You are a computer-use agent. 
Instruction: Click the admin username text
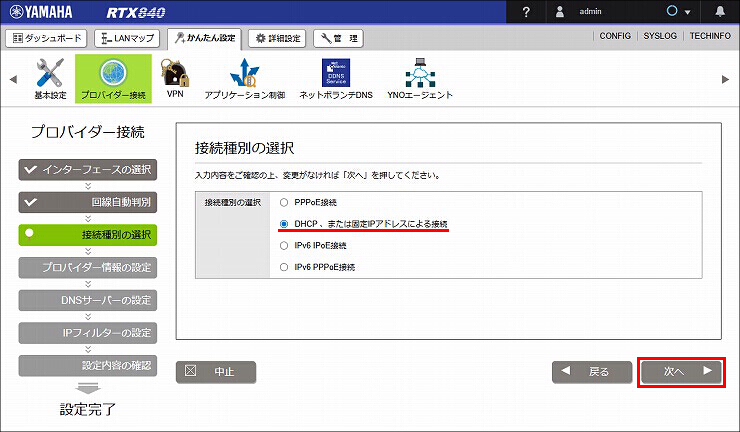point(590,11)
